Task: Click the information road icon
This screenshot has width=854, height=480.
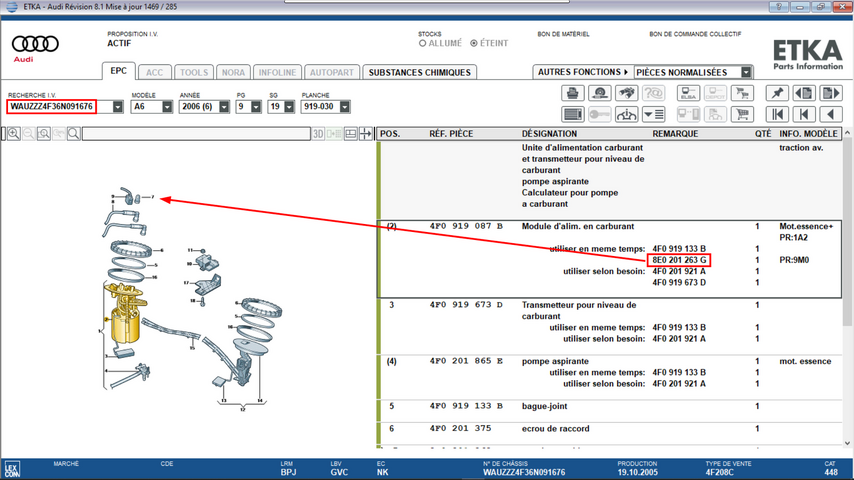Action: tap(626, 114)
